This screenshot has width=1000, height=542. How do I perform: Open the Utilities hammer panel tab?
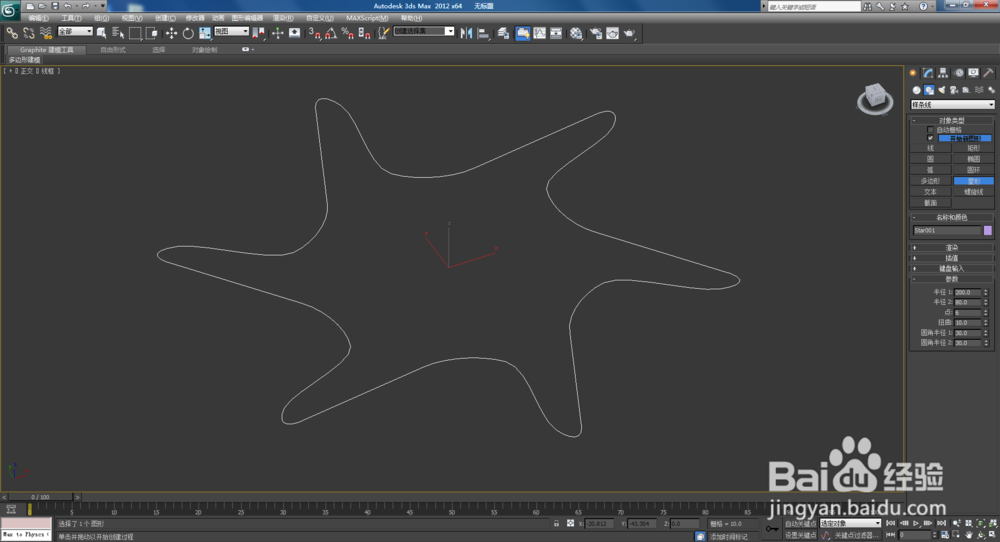pos(989,73)
